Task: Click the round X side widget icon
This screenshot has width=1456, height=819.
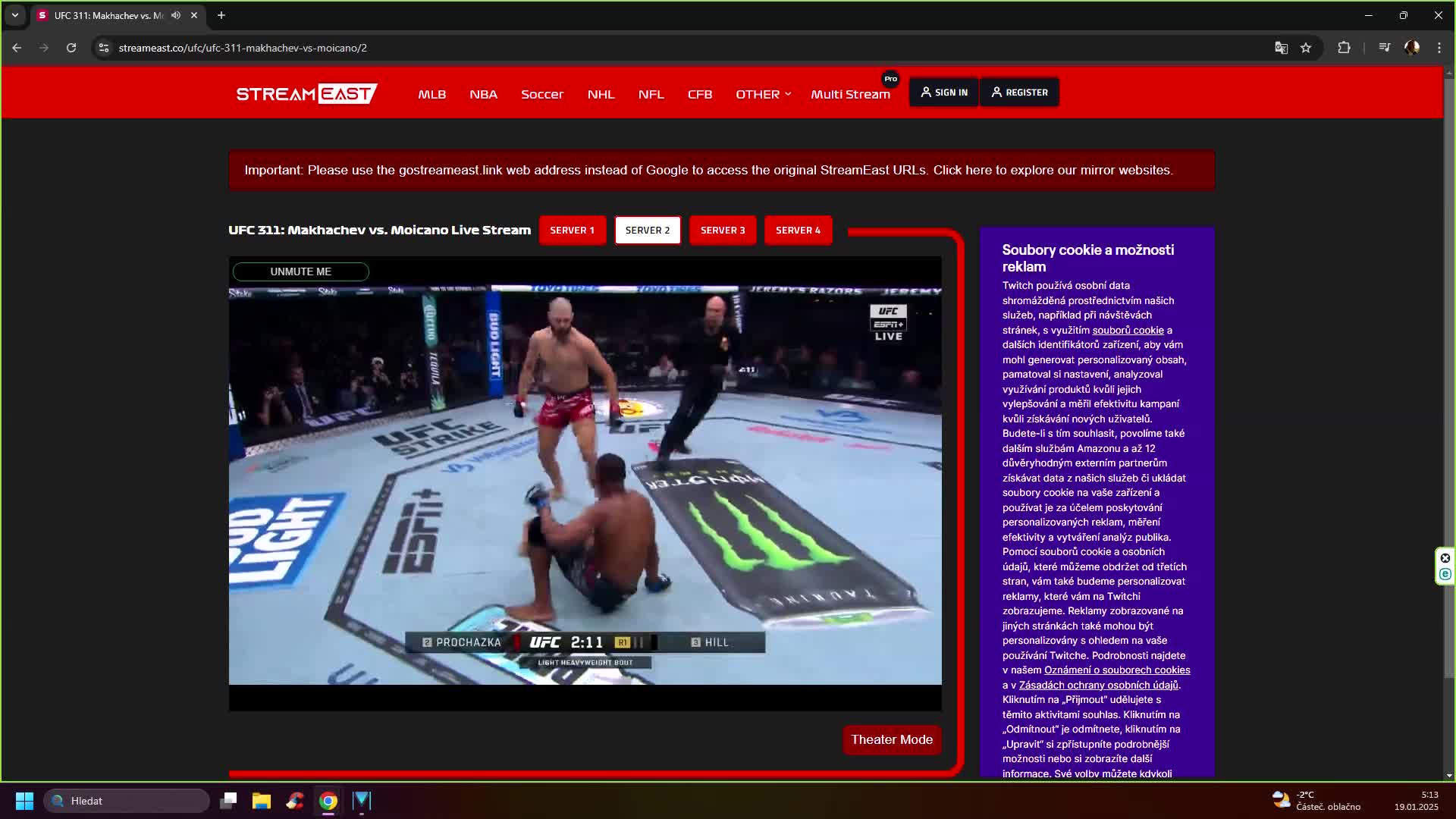Action: (x=1445, y=558)
